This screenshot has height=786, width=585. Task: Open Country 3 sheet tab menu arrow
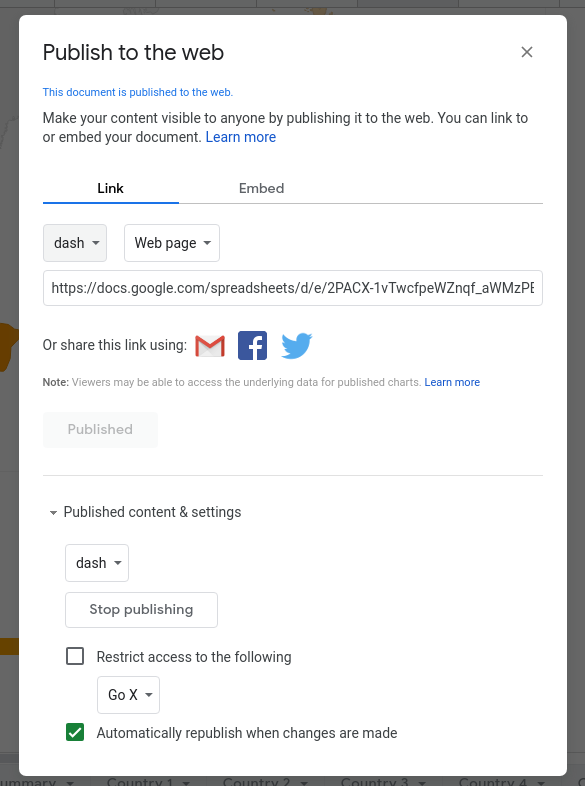tap(422, 782)
